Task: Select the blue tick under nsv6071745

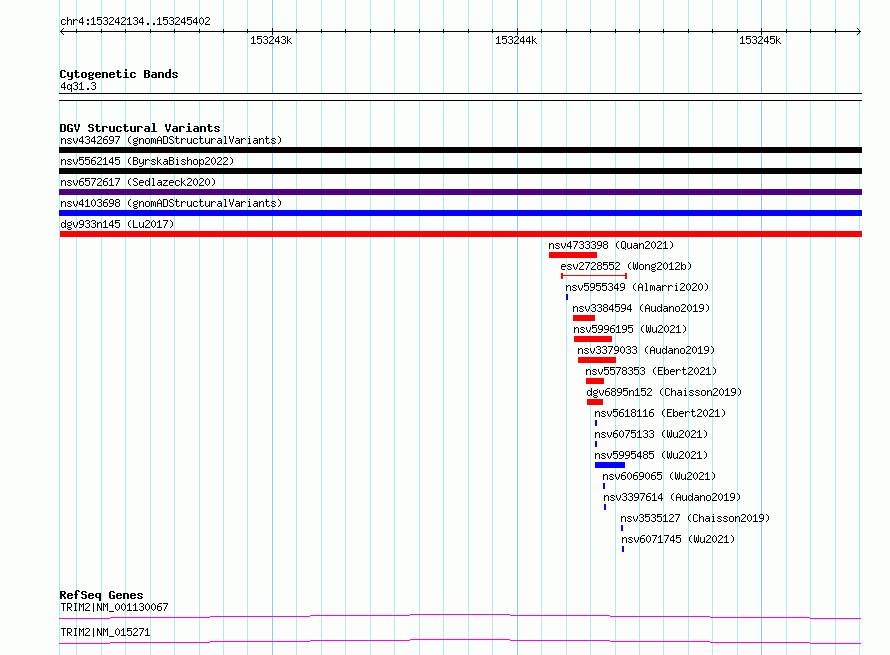Action: pyautogui.click(x=623, y=549)
